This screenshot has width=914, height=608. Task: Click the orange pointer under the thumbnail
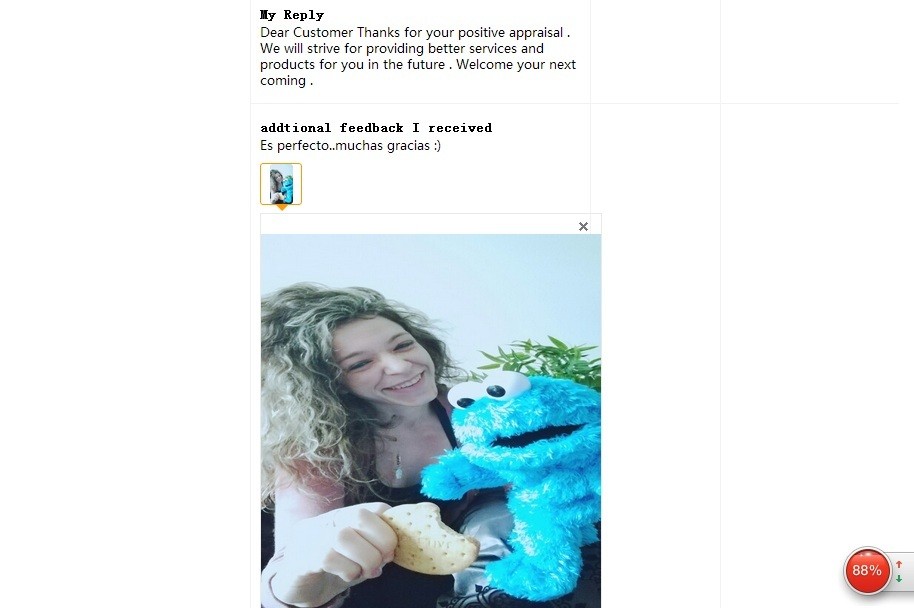pyautogui.click(x=282, y=208)
